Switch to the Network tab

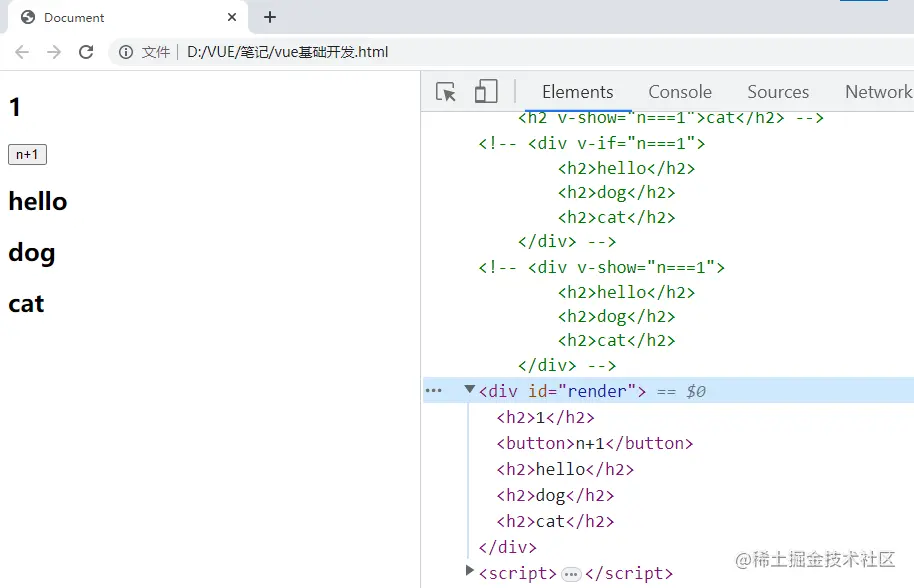pos(878,92)
